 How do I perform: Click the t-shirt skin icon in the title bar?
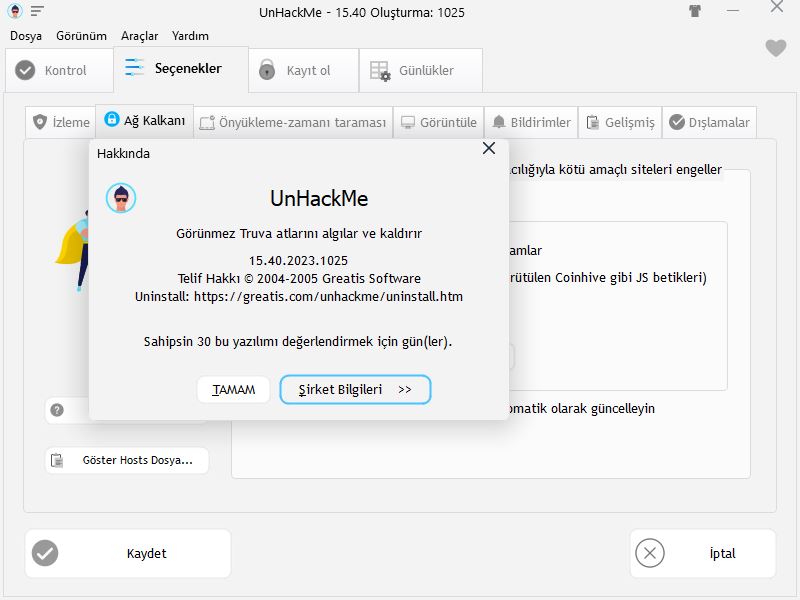click(695, 11)
